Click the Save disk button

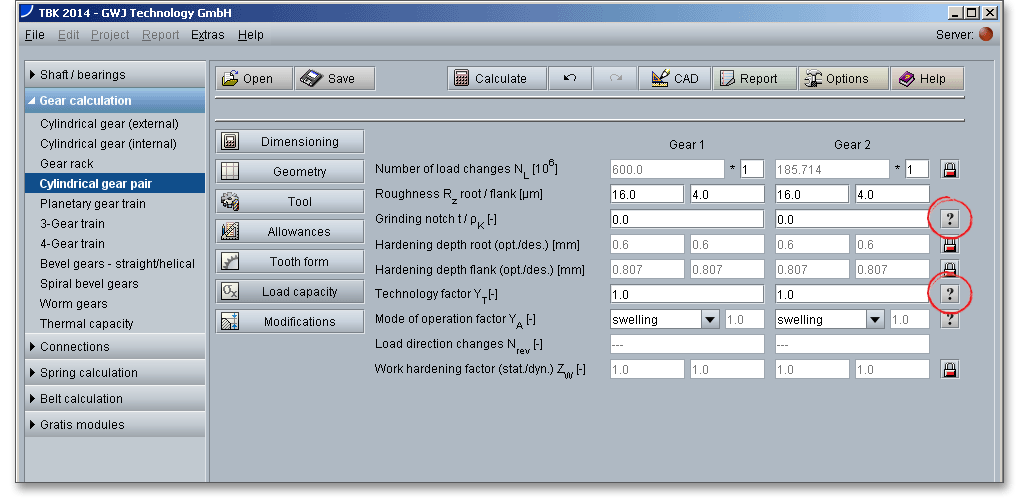coord(333,79)
